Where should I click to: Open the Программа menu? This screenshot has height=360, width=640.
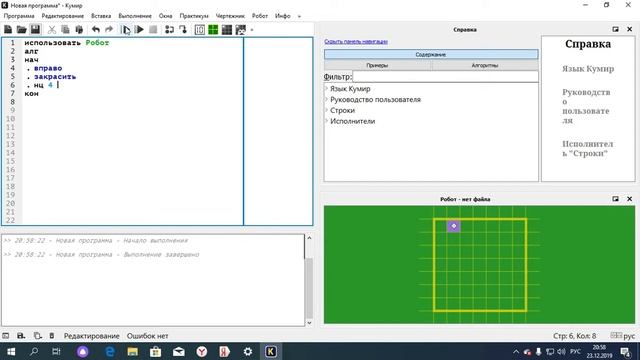19,16
